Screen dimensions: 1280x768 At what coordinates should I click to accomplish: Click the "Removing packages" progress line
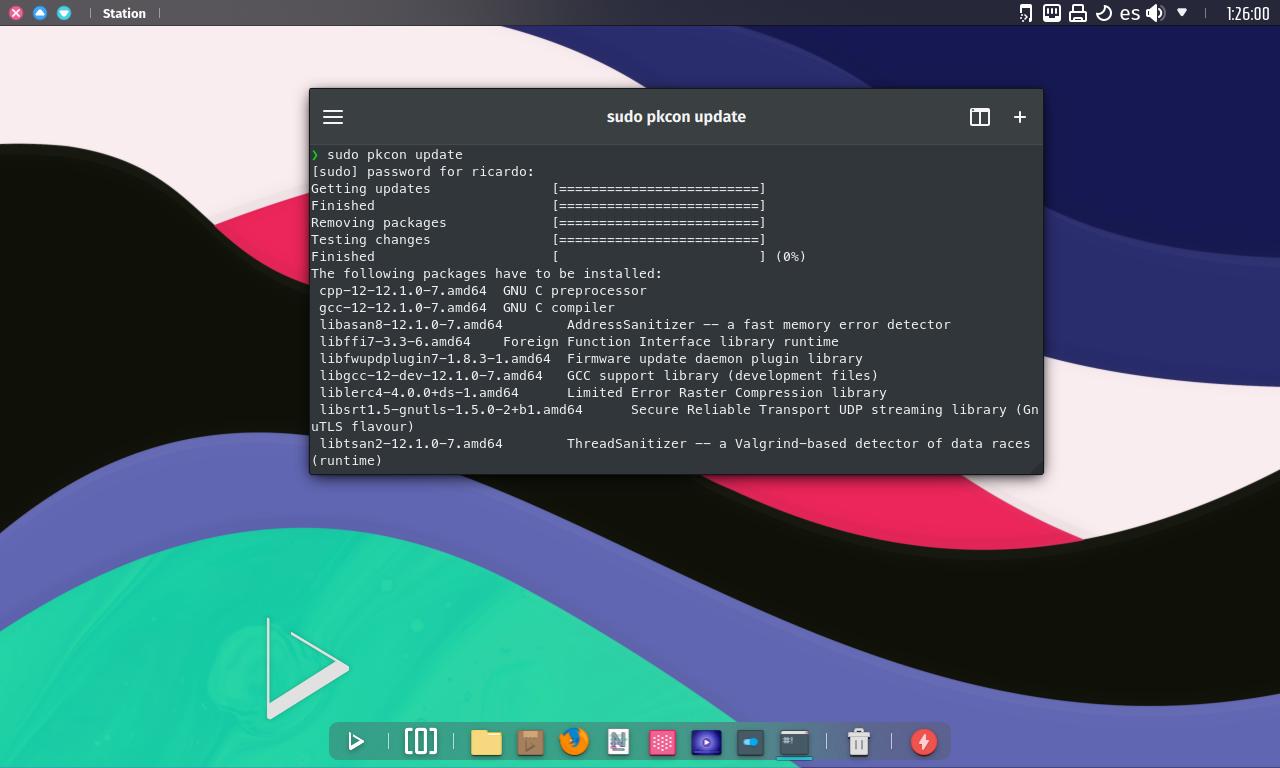pyautogui.click(x=538, y=223)
